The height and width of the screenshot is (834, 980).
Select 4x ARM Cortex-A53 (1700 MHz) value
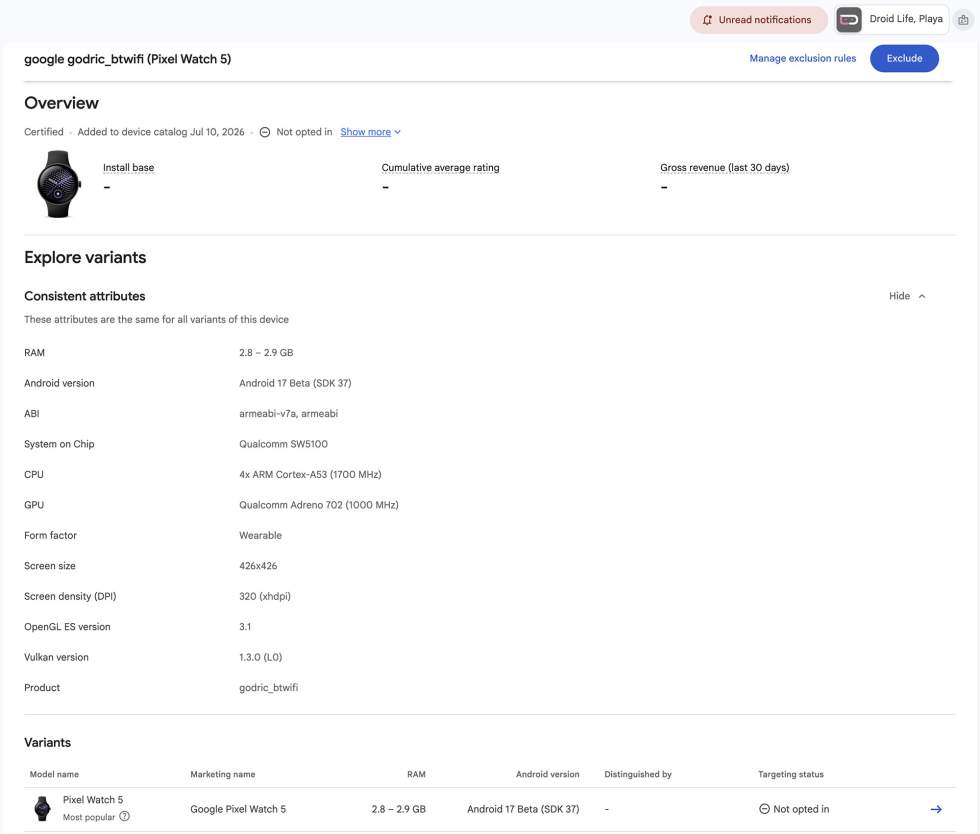310,475
